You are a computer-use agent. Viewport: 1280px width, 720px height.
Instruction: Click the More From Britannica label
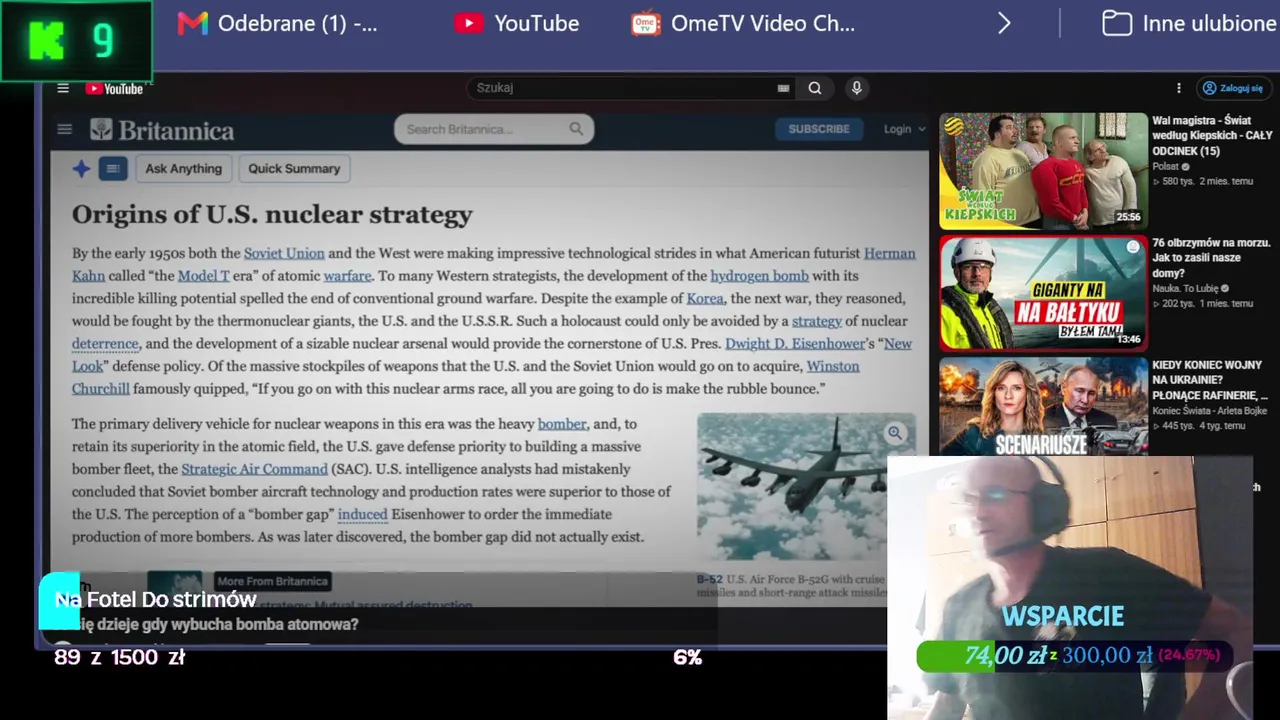pyautogui.click(x=272, y=581)
